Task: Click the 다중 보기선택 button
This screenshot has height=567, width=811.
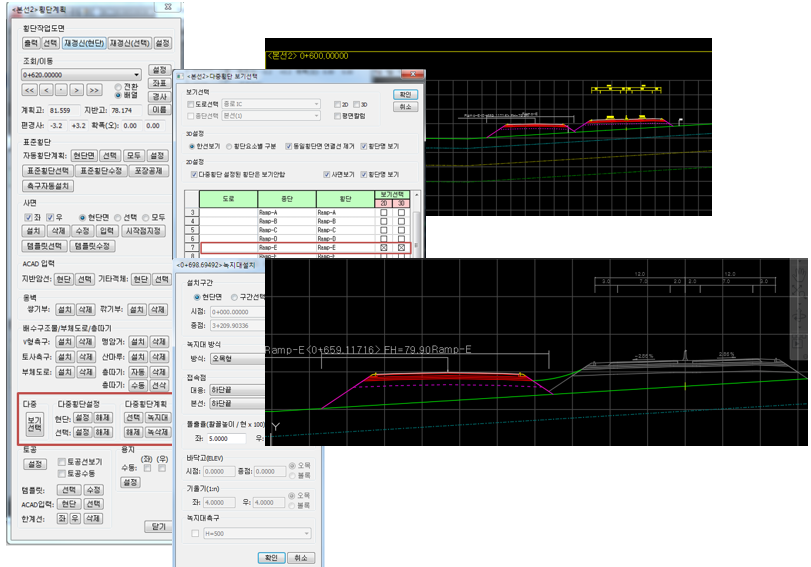Action: pyautogui.click(x=35, y=424)
